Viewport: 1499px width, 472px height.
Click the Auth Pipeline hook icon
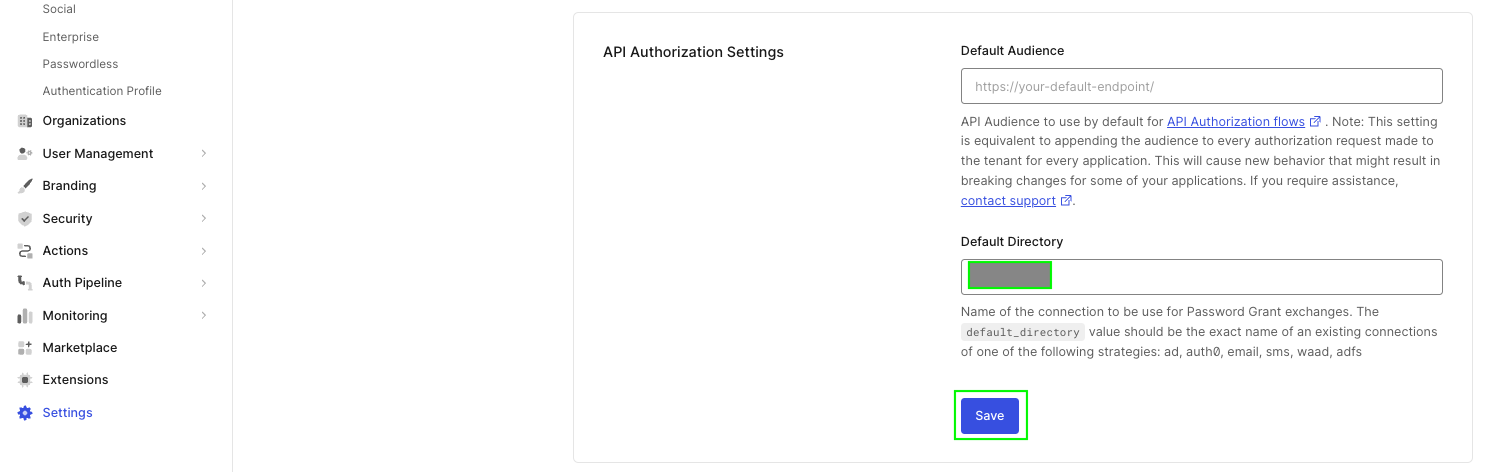pyautogui.click(x=25, y=283)
